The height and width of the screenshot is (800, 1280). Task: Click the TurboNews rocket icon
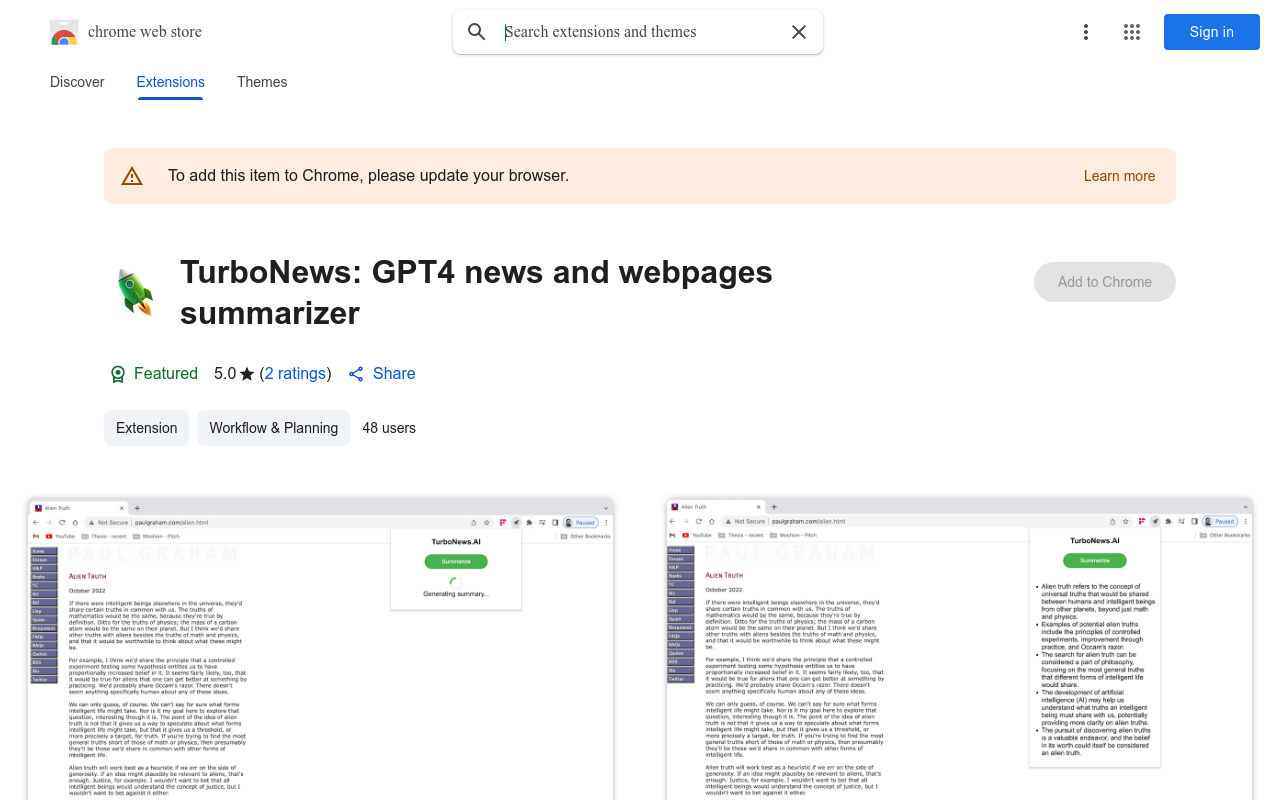pyautogui.click(x=134, y=292)
